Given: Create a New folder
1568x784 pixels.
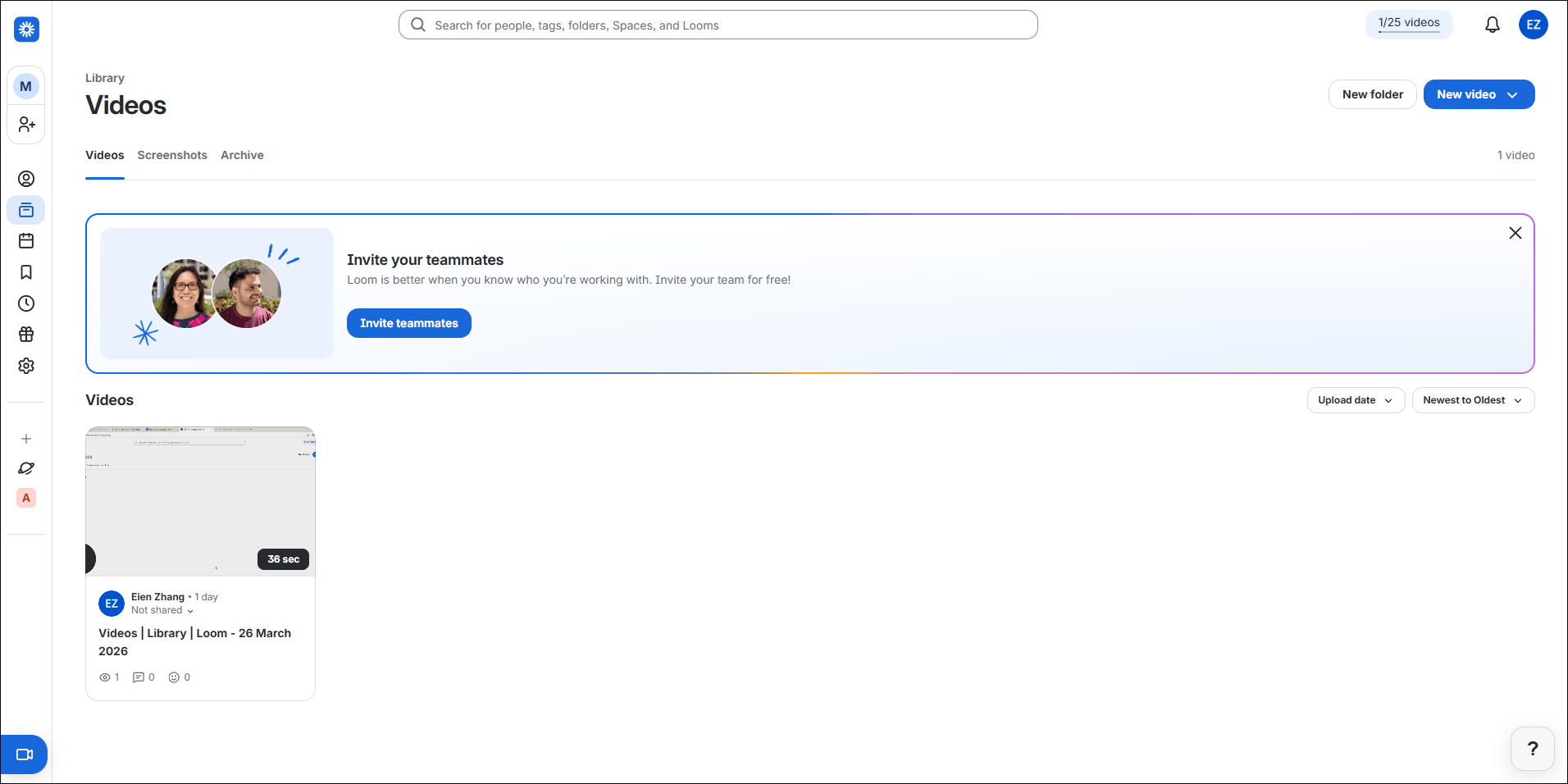Looking at the screenshot, I should (1371, 93).
